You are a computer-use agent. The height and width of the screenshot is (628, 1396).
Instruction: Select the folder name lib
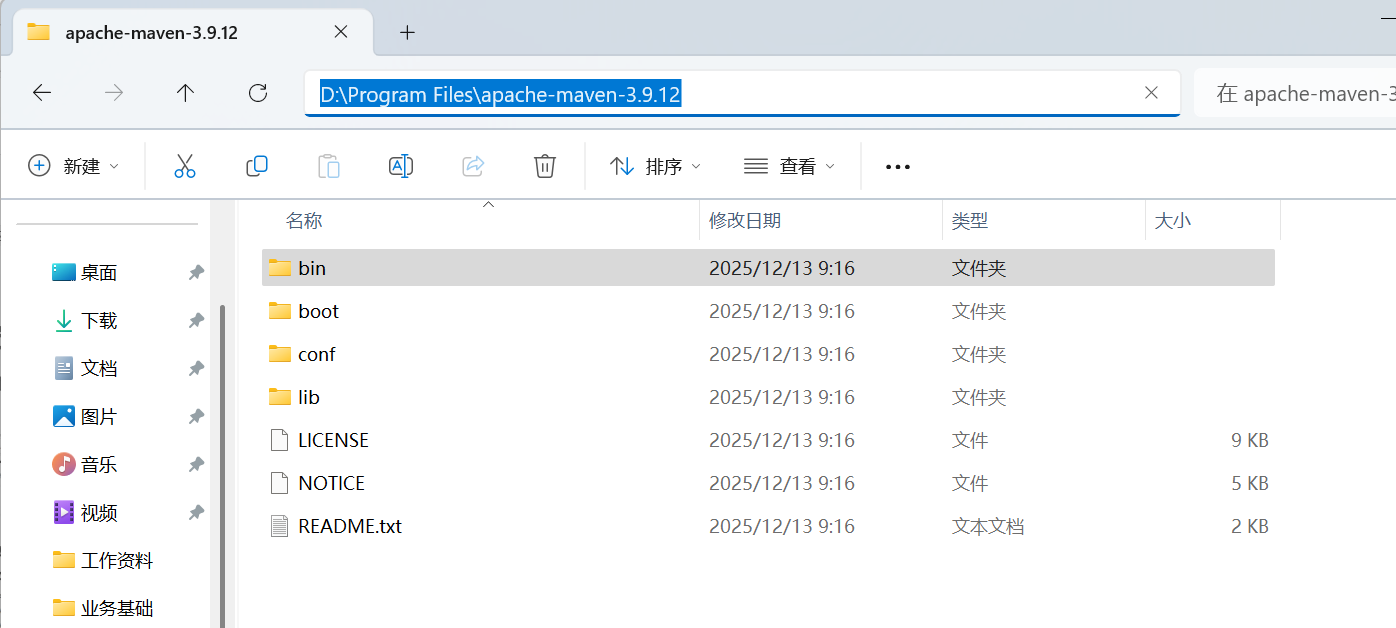click(x=309, y=397)
